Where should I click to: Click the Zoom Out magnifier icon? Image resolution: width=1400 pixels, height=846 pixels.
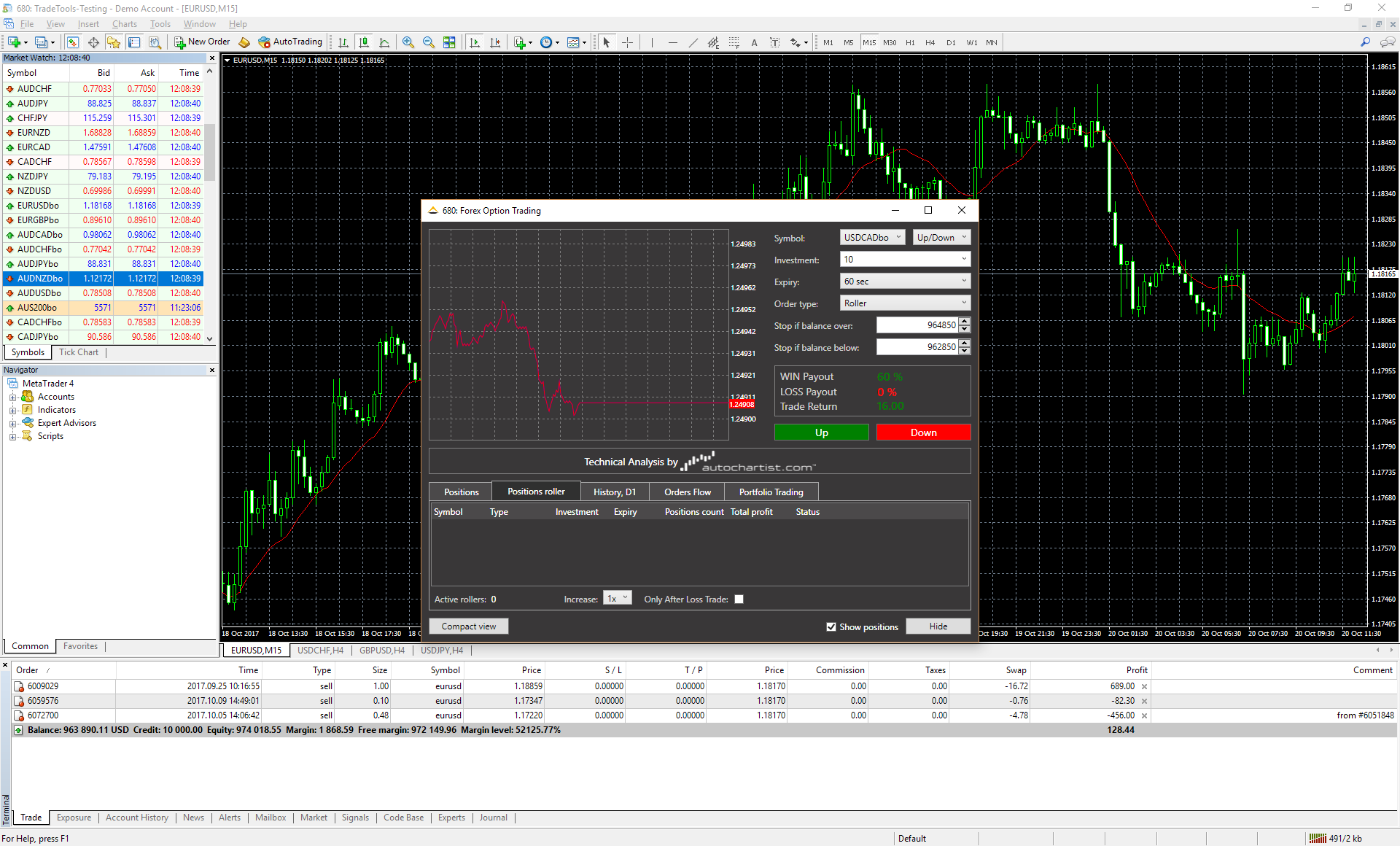429,42
